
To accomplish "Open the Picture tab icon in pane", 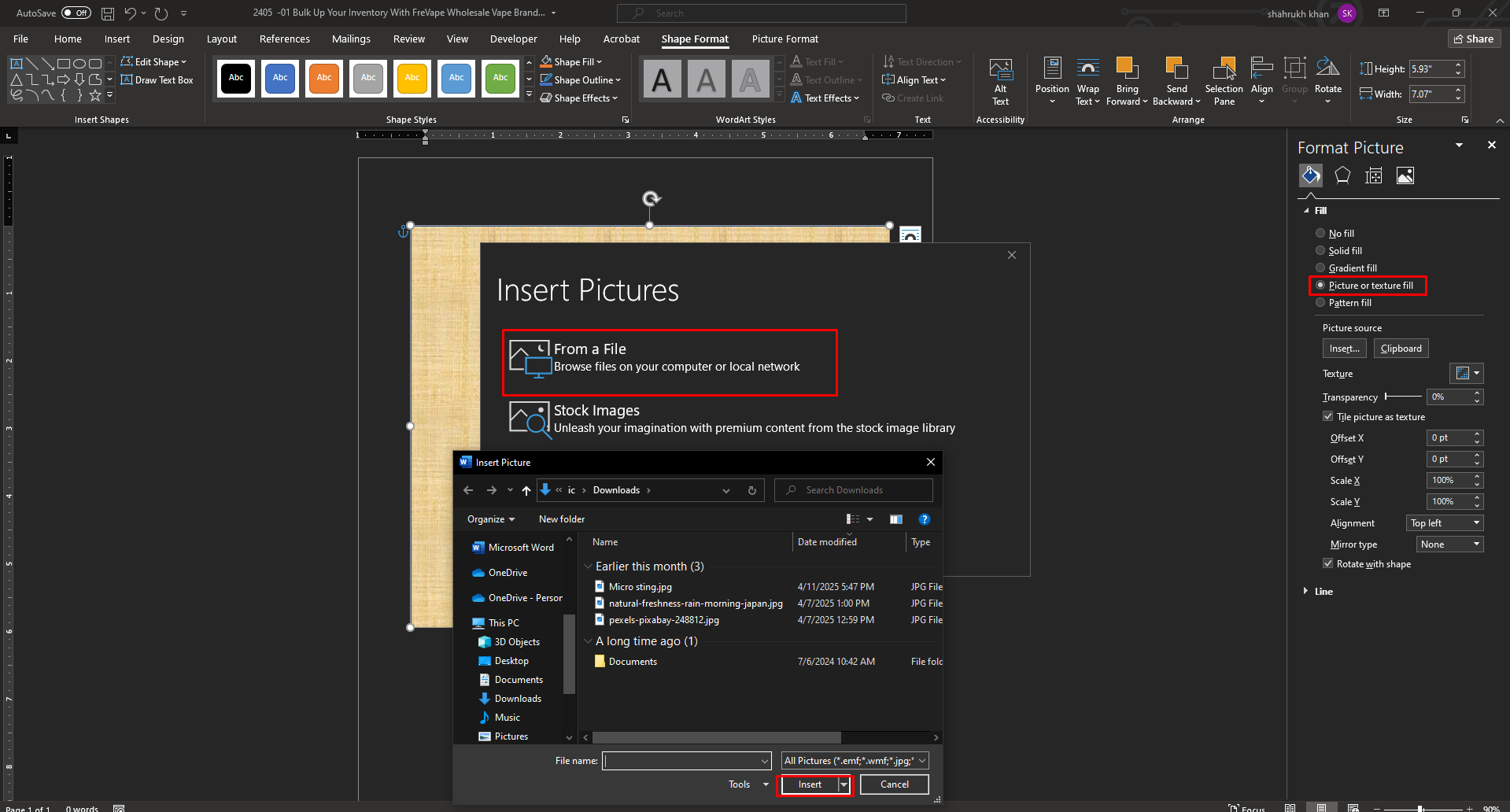I will coord(1405,175).
